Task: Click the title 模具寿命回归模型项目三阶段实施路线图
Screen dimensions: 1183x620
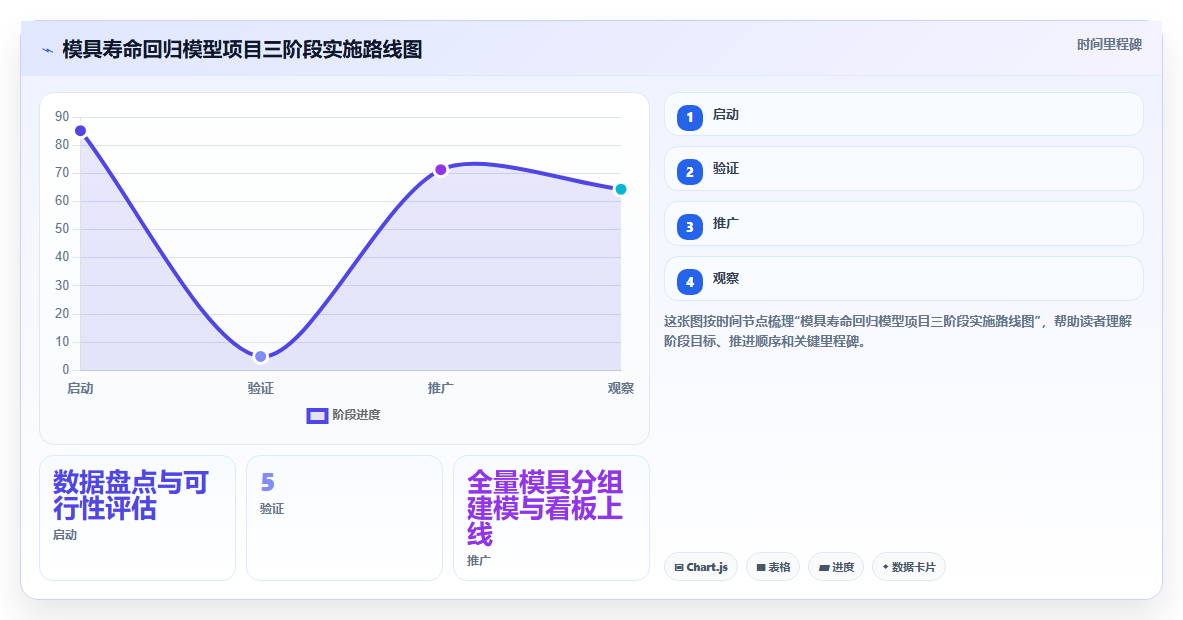Action: click(242, 50)
